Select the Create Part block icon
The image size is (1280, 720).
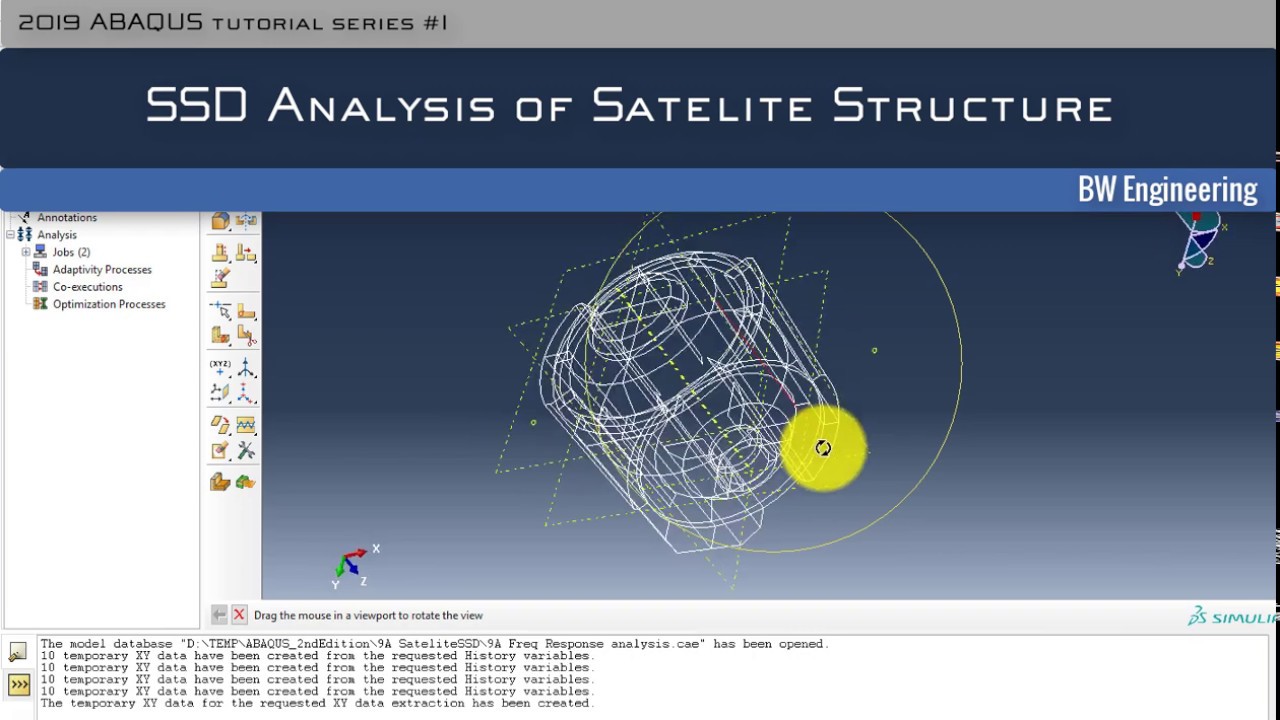pyautogui.click(x=220, y=221)
